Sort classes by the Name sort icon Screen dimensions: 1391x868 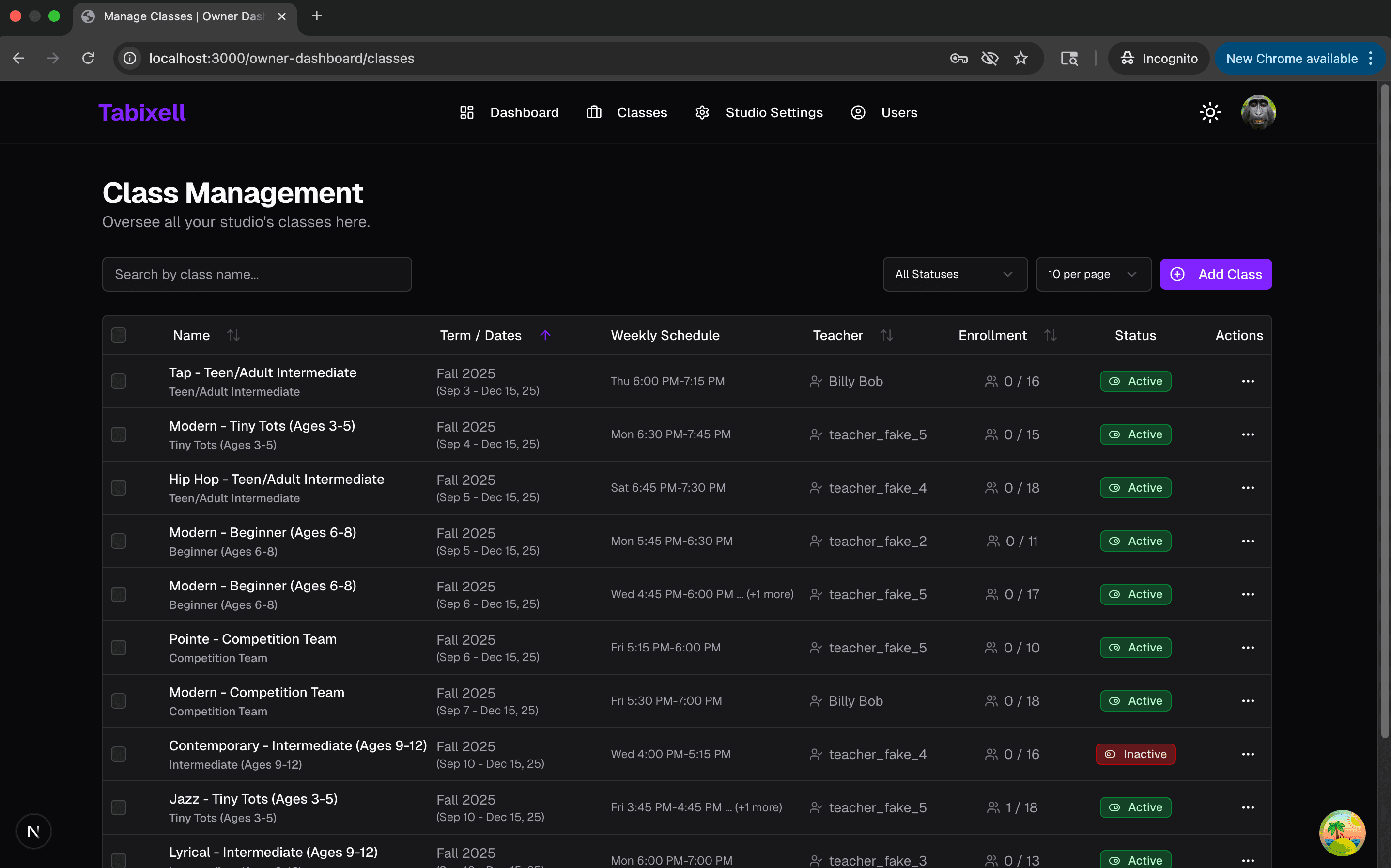(x=233, y=335)
